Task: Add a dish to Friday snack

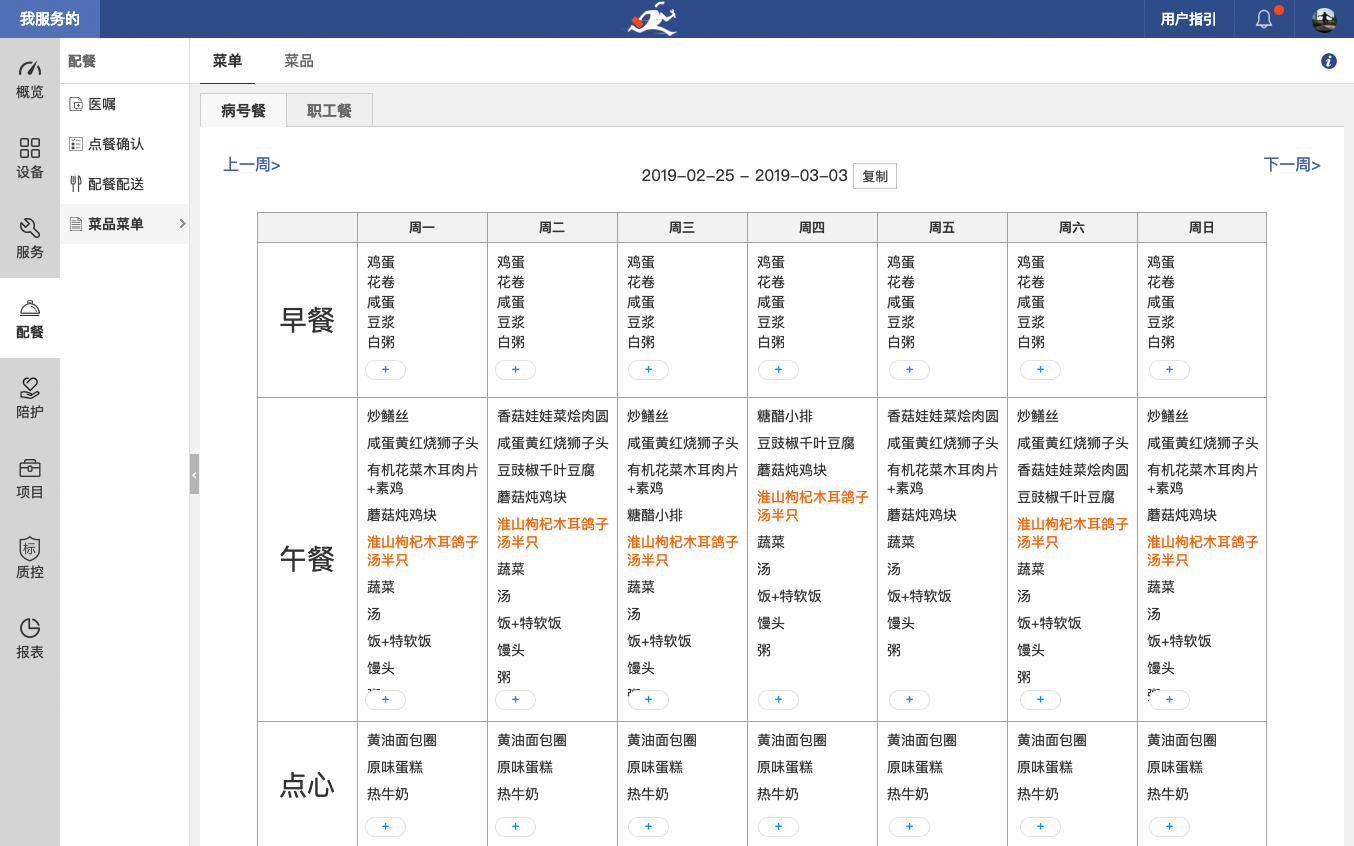Action: 909,827
